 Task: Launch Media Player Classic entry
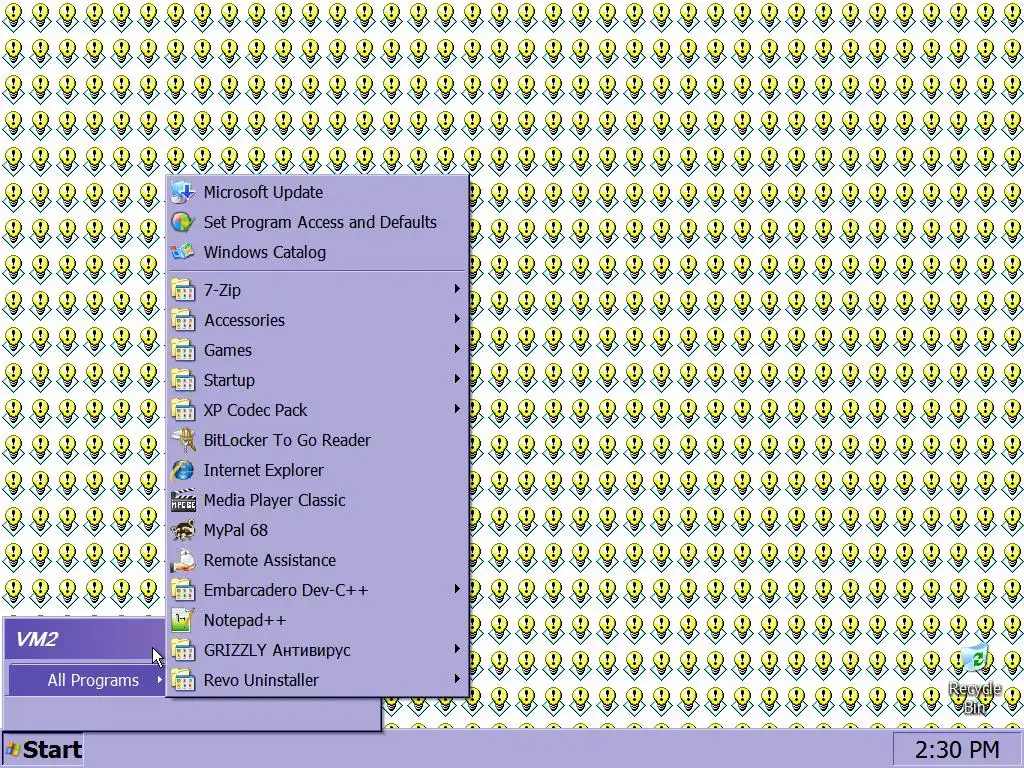tap(318, 500)
